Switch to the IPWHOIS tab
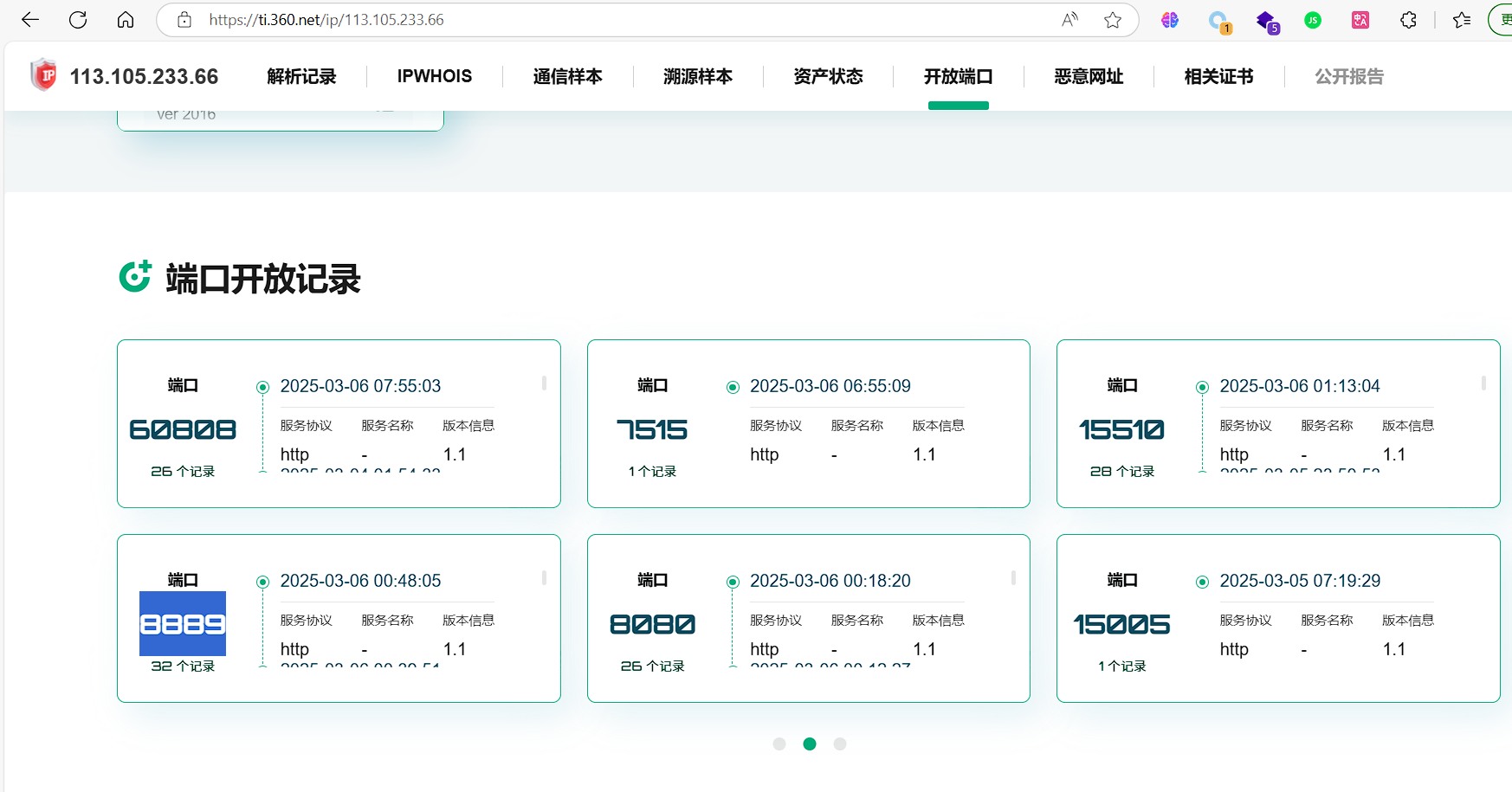The width and height of the screenshot is (1512, 792). click(x=435, y=76)
